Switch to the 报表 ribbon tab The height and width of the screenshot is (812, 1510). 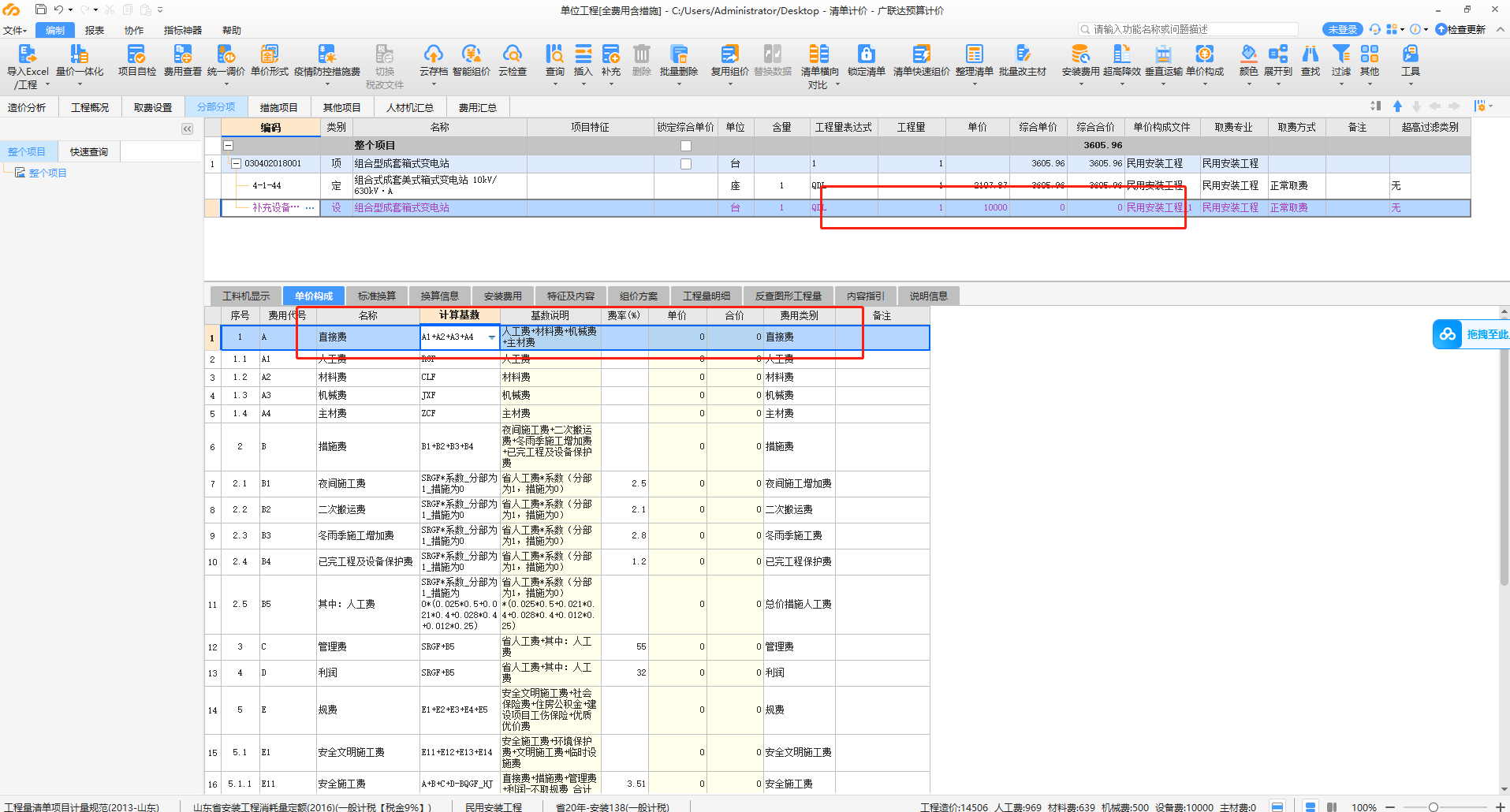[95, 30]
